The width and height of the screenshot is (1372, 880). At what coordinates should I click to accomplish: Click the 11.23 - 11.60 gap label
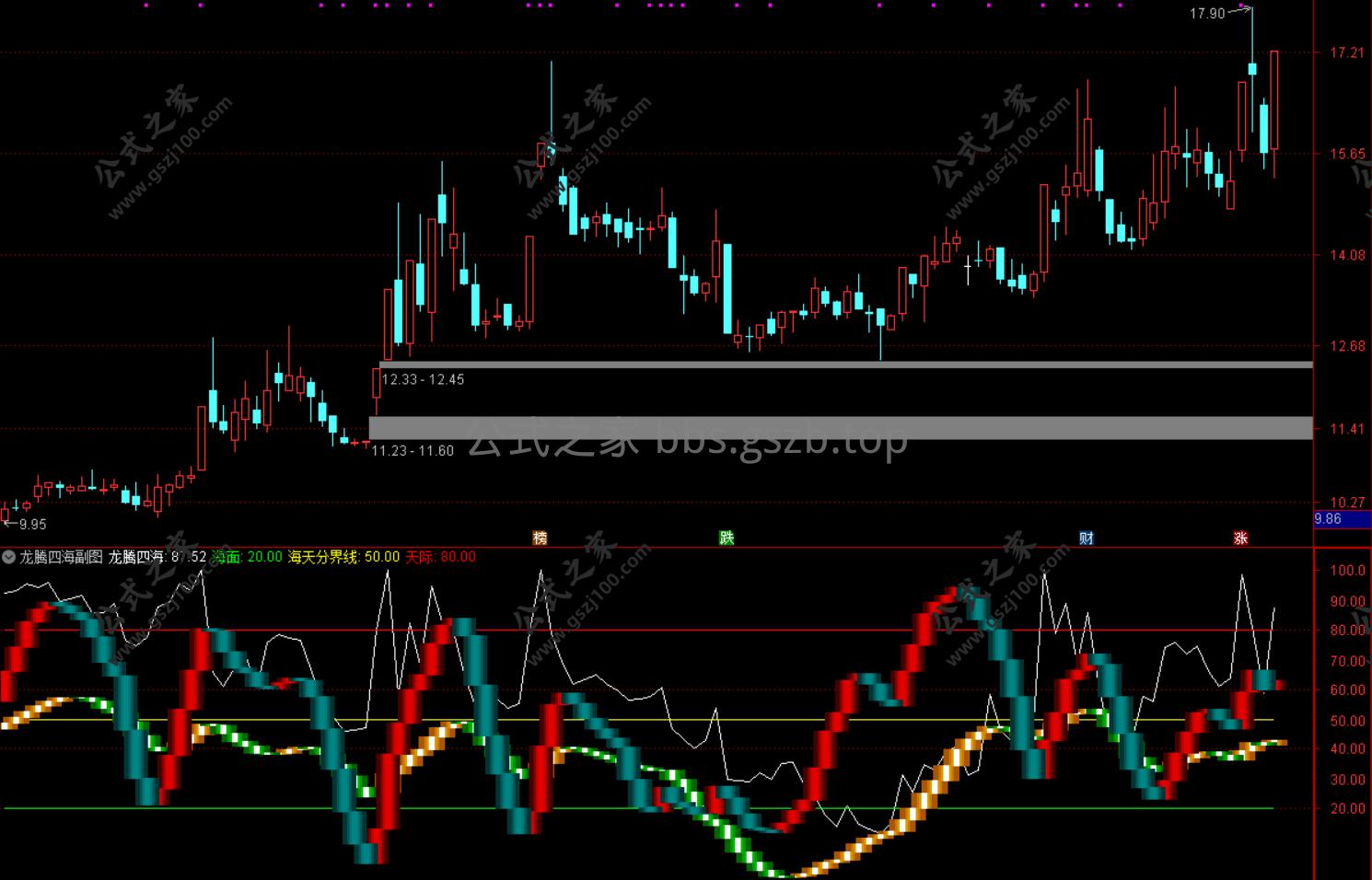tap(413, 450)
